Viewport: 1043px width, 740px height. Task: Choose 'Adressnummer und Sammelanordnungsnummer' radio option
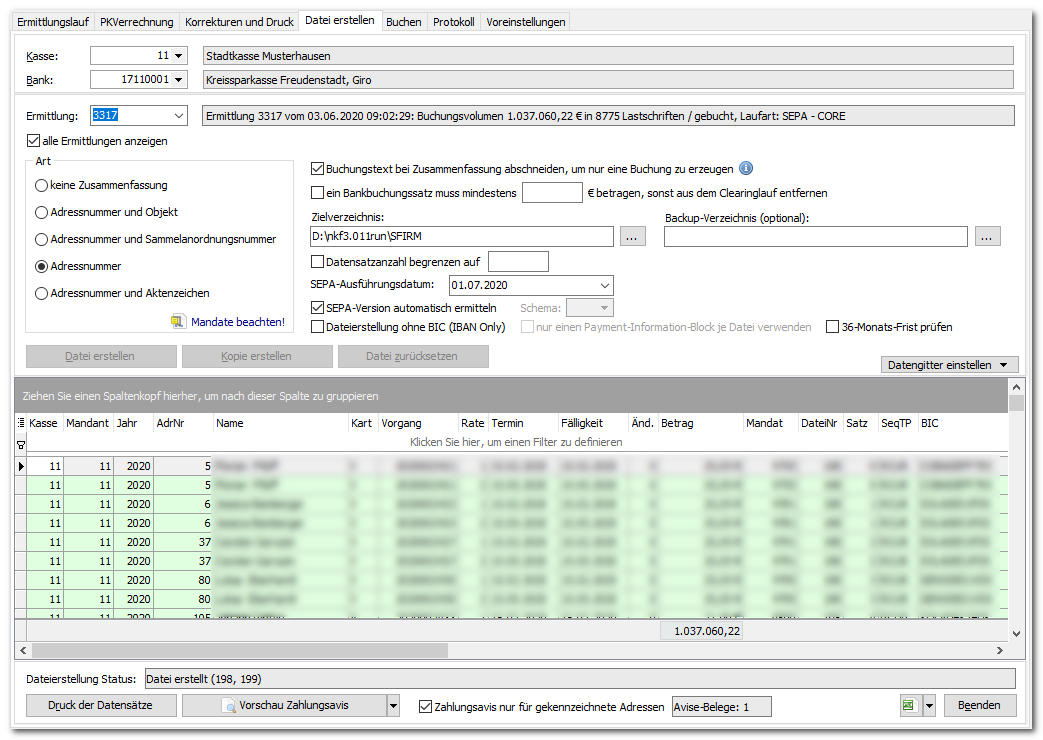(41, 239)
